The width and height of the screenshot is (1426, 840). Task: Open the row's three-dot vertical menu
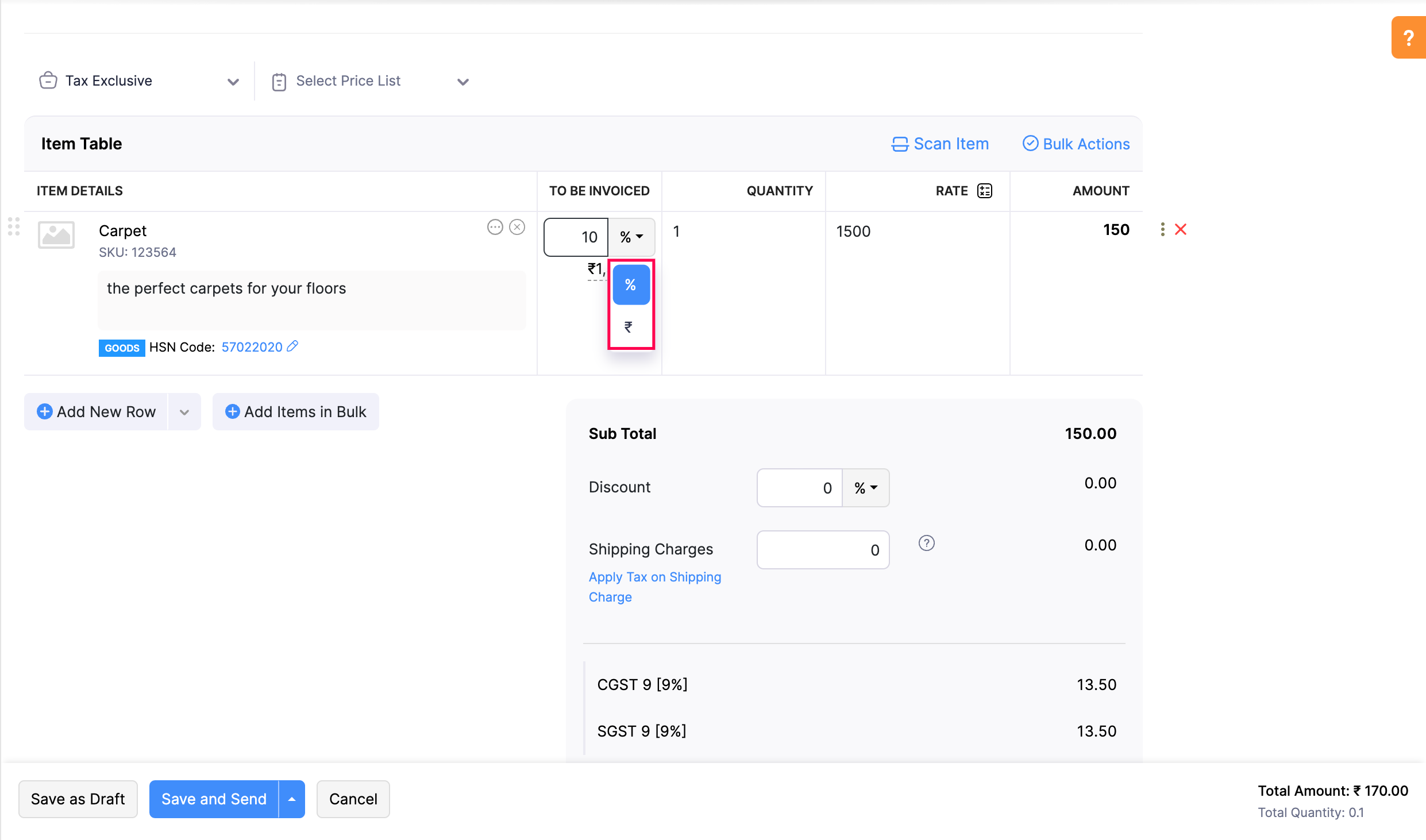point(1162,230)
